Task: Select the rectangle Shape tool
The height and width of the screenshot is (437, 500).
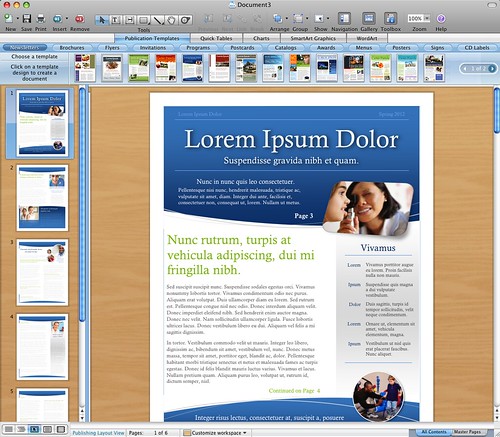Action: [144, 20]
